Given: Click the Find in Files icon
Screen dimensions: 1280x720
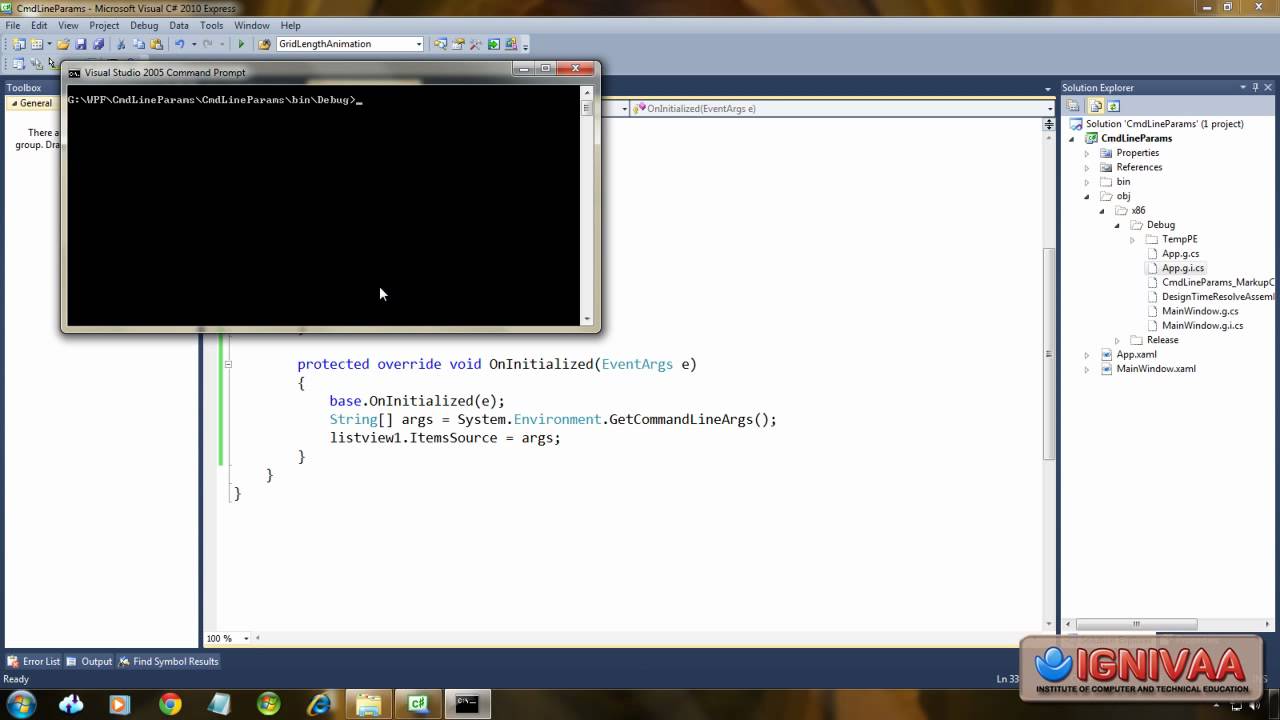Looking at the screenshot, I should coord(265,44).
